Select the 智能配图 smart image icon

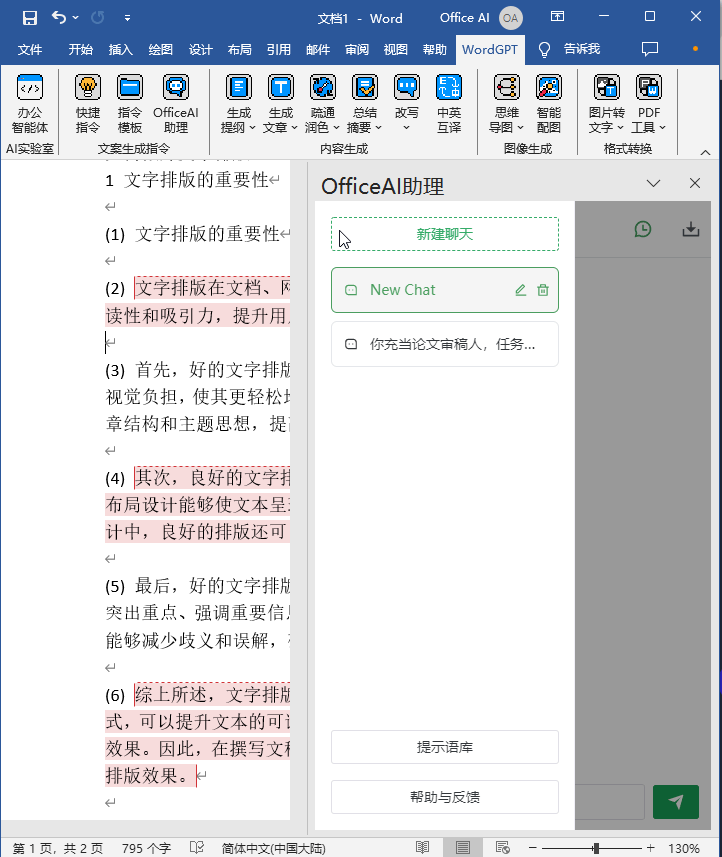548,104
